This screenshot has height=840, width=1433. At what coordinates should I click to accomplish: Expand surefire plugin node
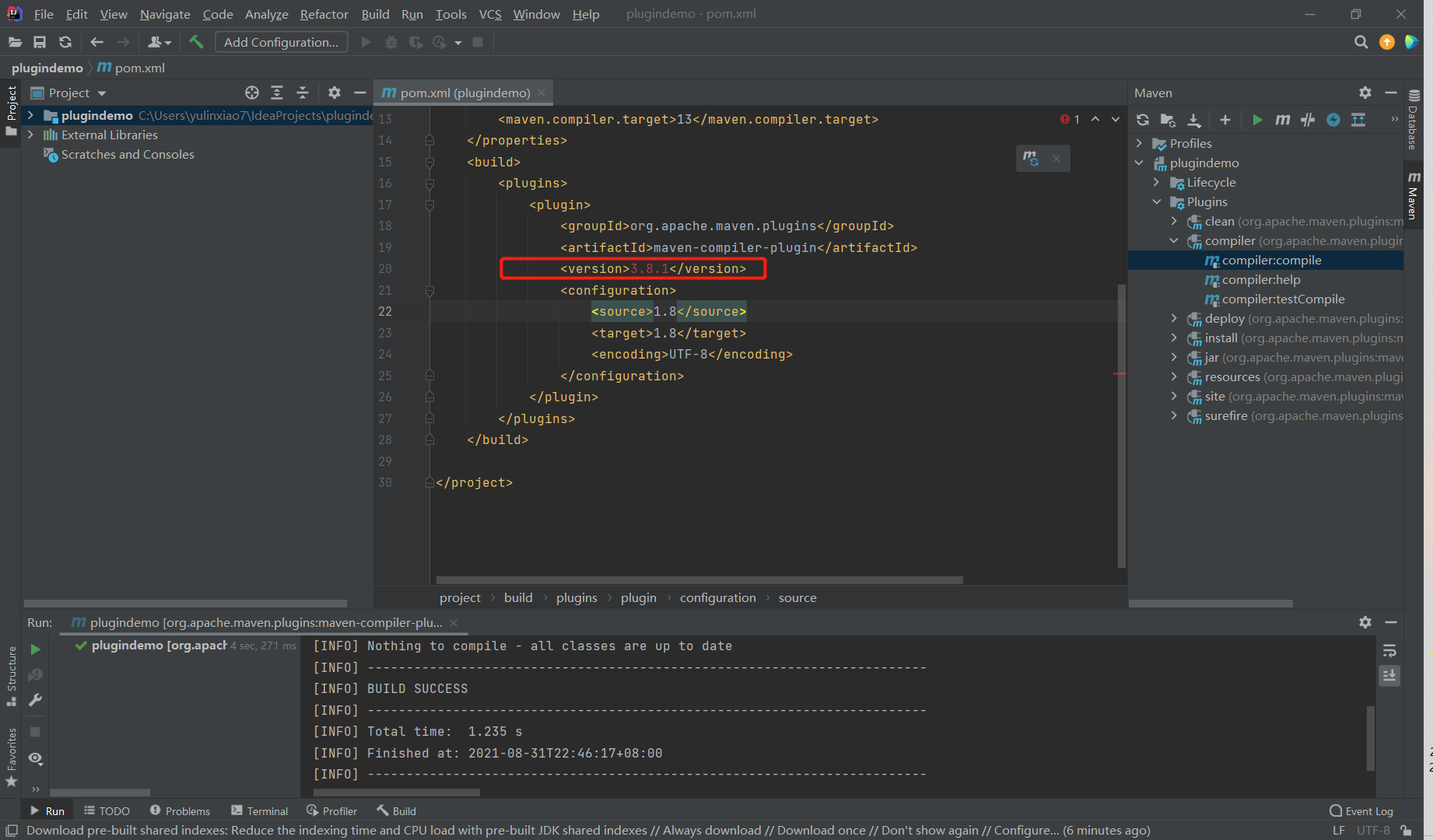[x=1174, y=415]
